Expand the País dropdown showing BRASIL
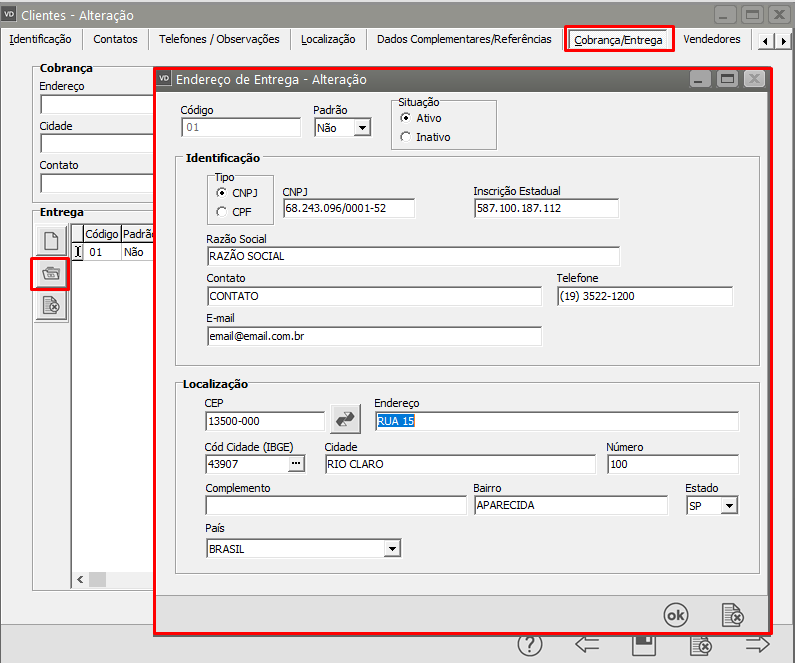Viewport: 795px width, 663px height. (x=393, y=549)
